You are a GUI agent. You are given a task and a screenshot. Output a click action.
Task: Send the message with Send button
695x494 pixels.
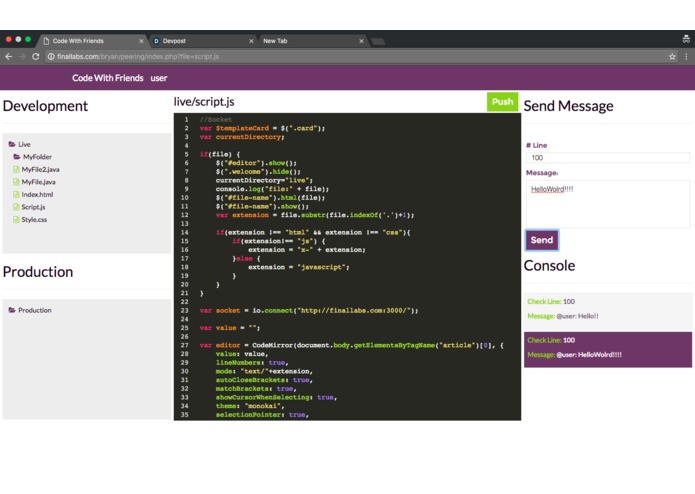542,240
